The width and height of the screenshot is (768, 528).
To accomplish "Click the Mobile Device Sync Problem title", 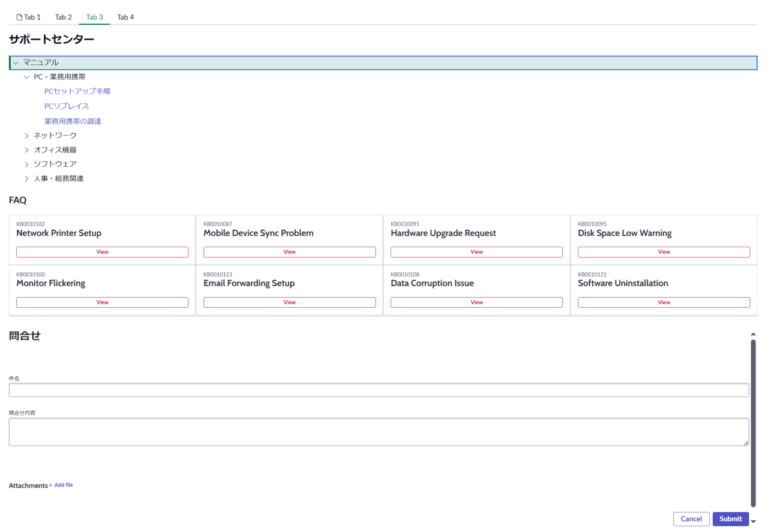I will coord(259,233).
